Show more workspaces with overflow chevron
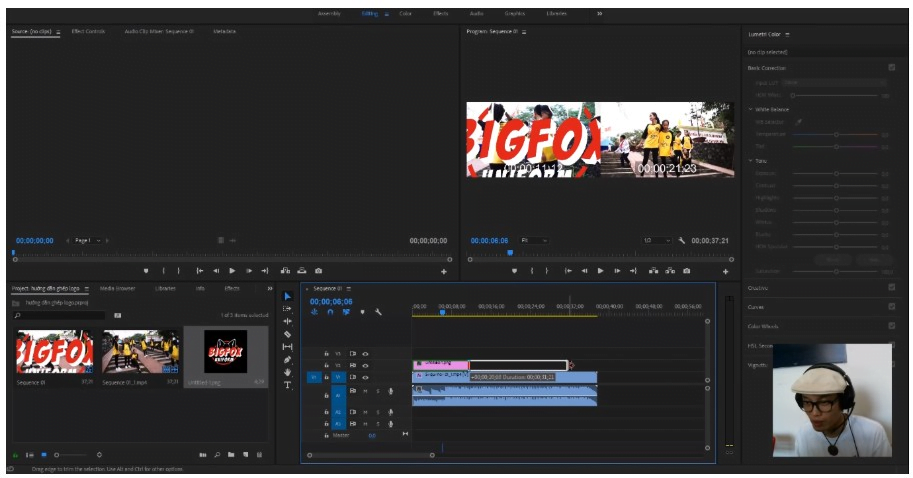 click(x=599, y=13)
